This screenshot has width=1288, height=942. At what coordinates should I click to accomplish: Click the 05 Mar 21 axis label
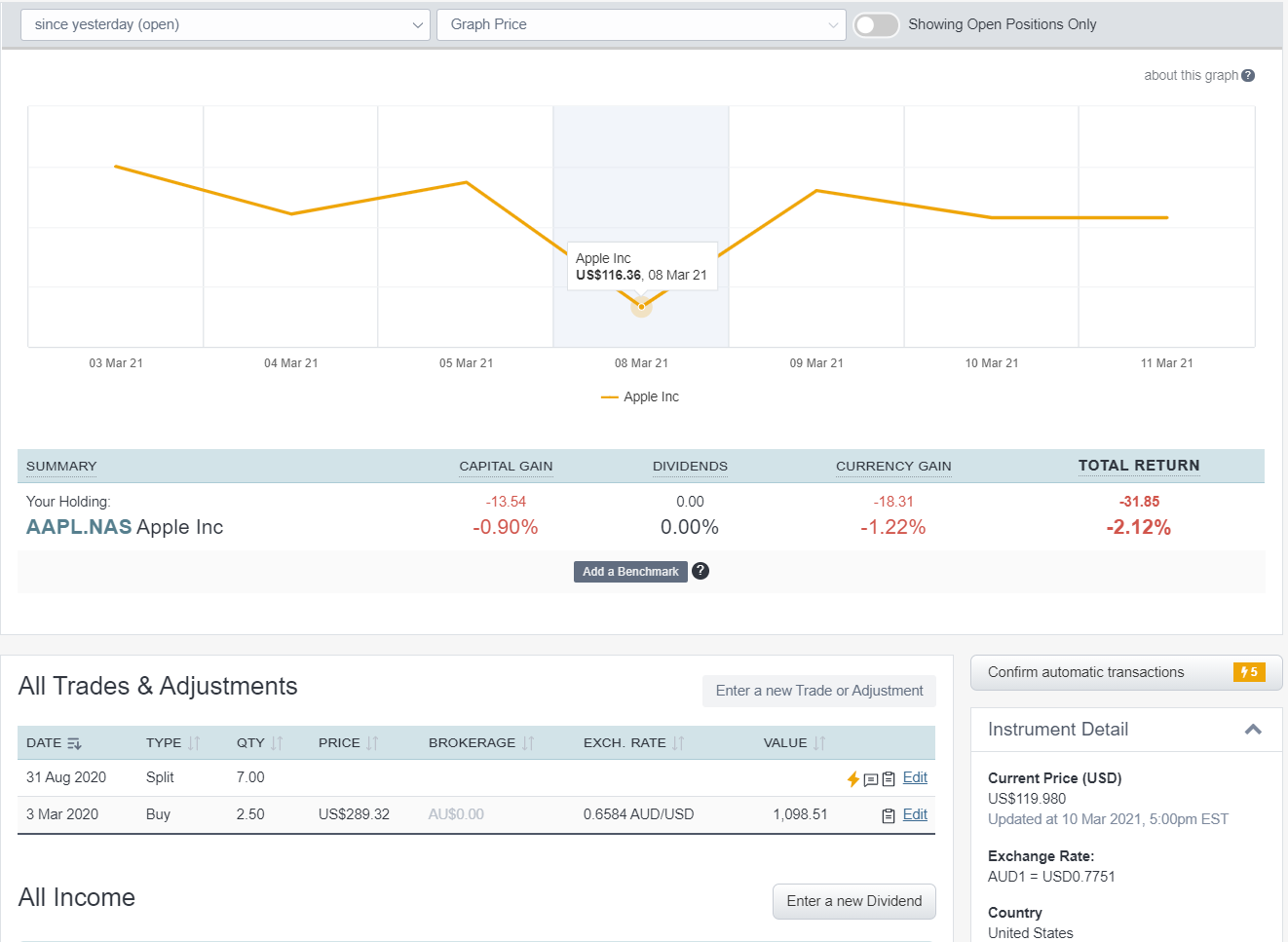click(467, 363)
